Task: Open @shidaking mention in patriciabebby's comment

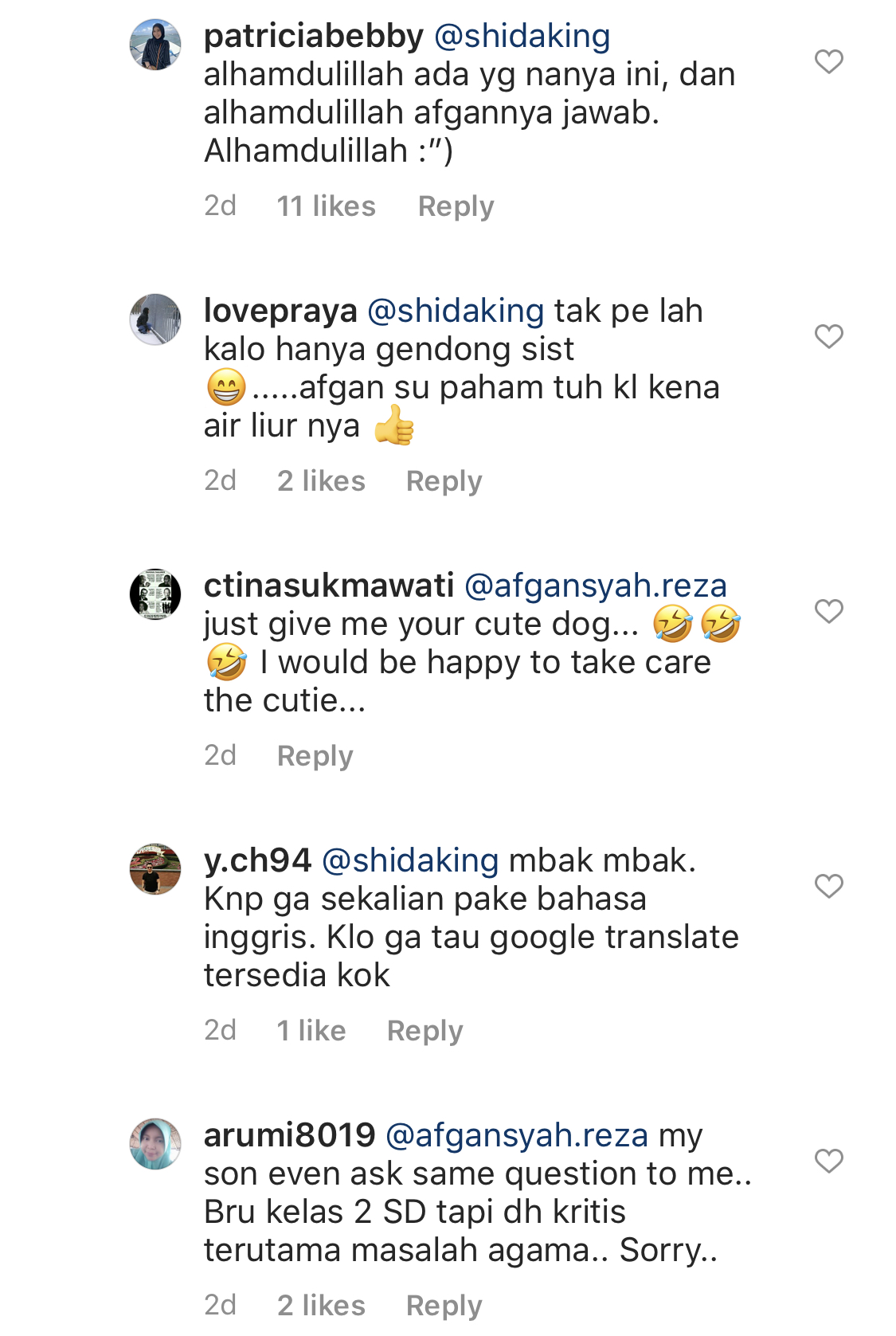Action: (x=522, y=37)
